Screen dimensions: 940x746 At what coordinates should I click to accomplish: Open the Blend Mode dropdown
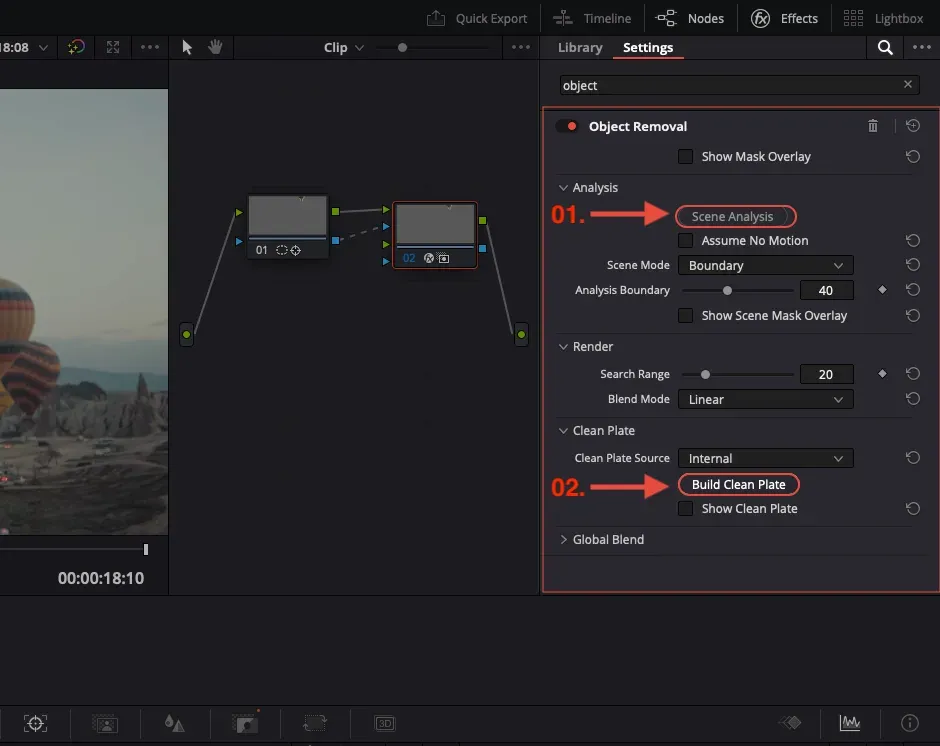(x=766, y=399)
